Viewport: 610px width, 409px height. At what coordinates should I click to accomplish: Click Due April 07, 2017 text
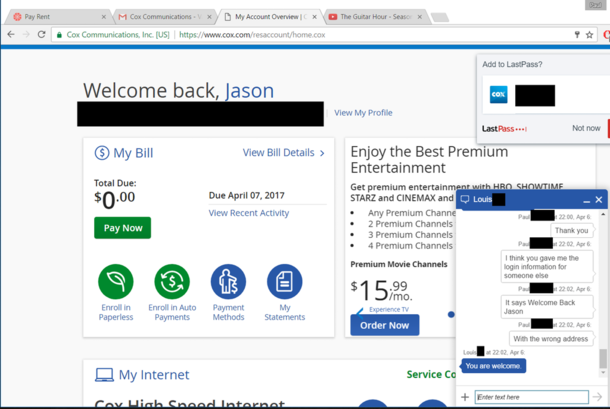click(247, 195)
